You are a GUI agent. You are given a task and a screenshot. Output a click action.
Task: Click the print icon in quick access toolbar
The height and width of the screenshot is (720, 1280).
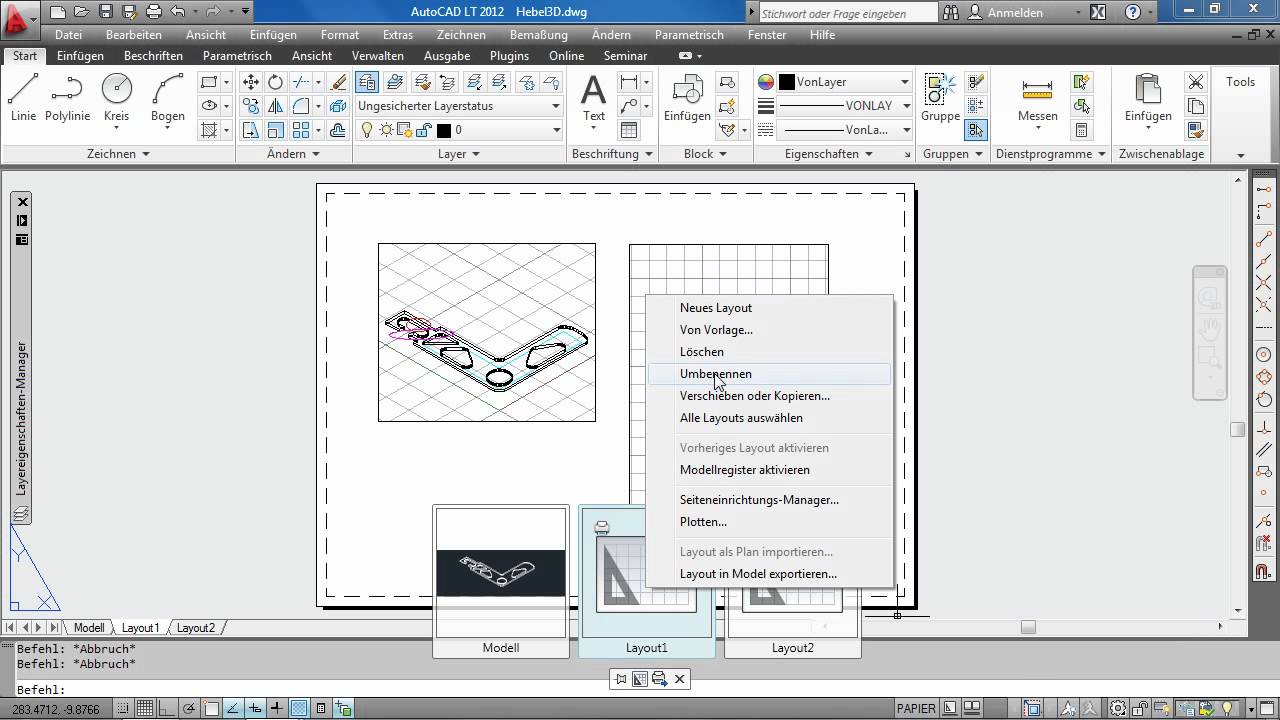(x=153, y=13)
